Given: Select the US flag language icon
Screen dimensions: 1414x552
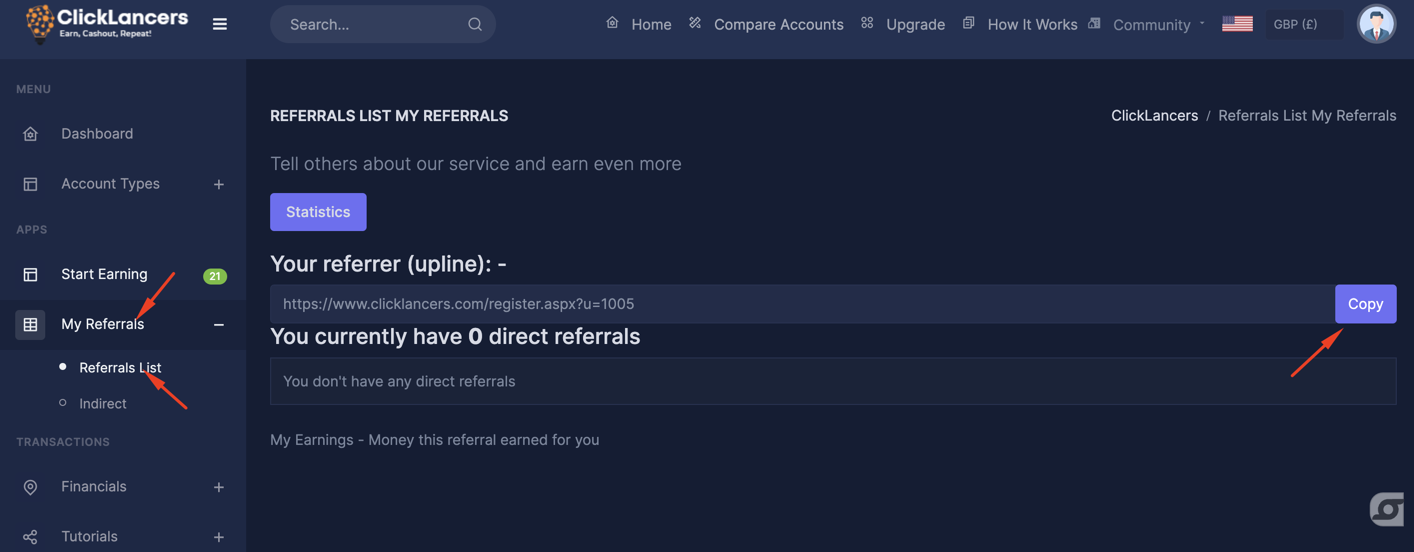Looking at the screenshot, I should coord(1237,24).
